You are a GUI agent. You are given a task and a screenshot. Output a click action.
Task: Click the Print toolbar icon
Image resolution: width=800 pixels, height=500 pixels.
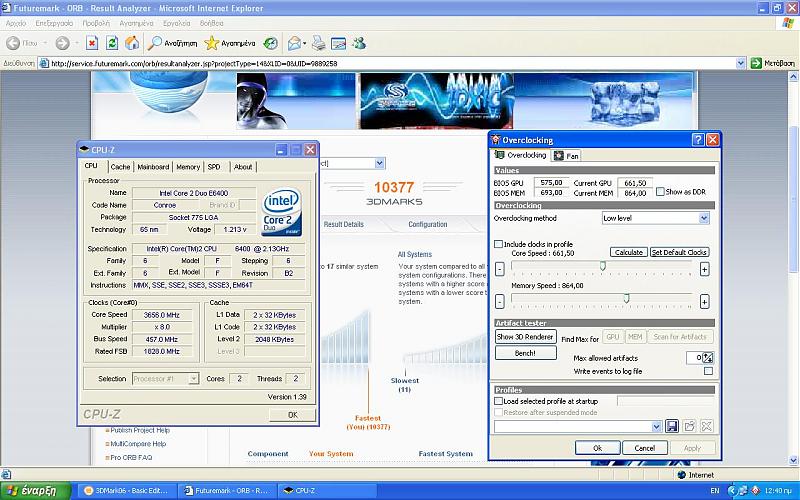pyautogui.click(x=319, y=43)
